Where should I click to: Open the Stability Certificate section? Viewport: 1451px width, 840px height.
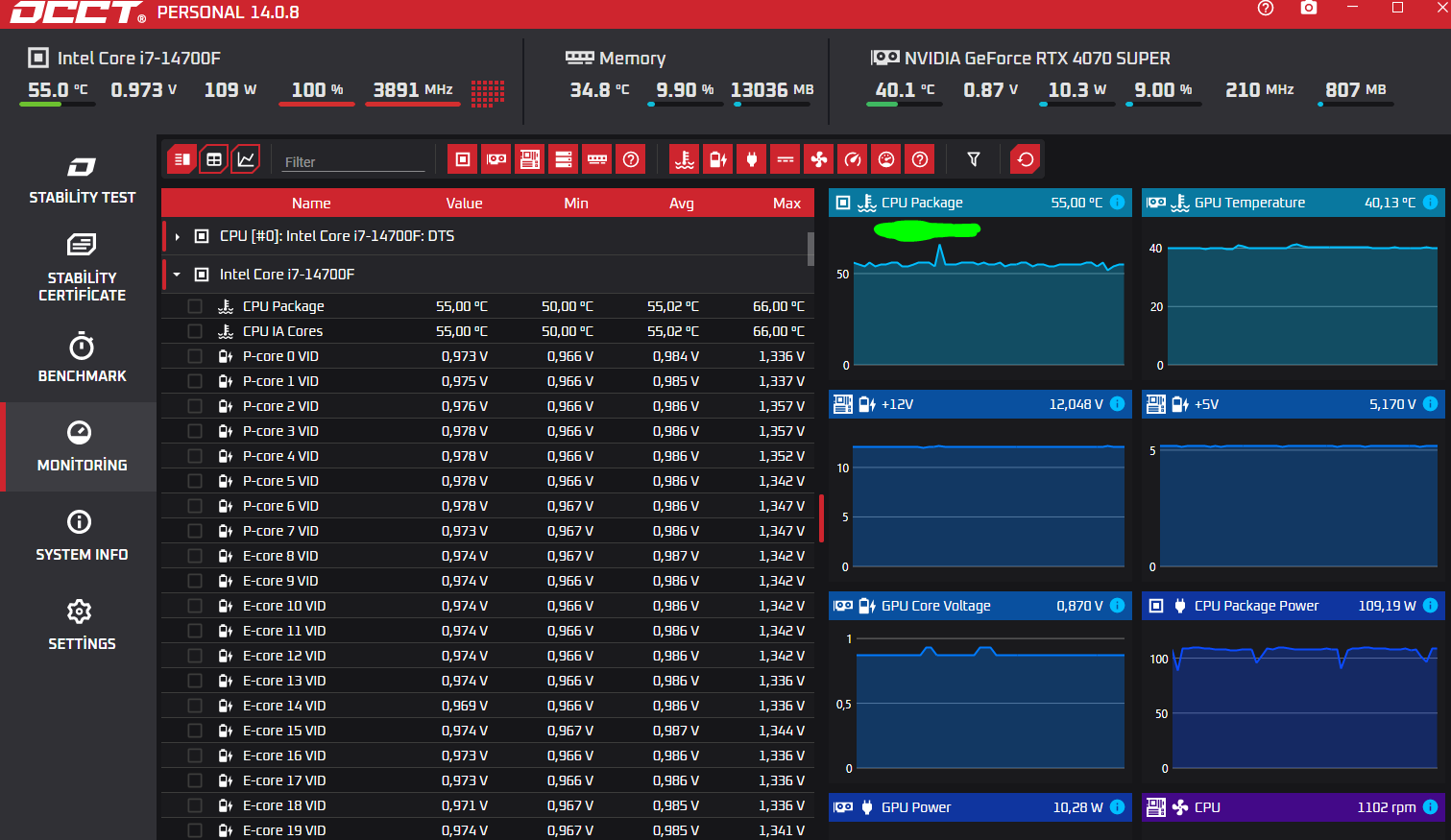pyautogui.click(x=82, y=268)
